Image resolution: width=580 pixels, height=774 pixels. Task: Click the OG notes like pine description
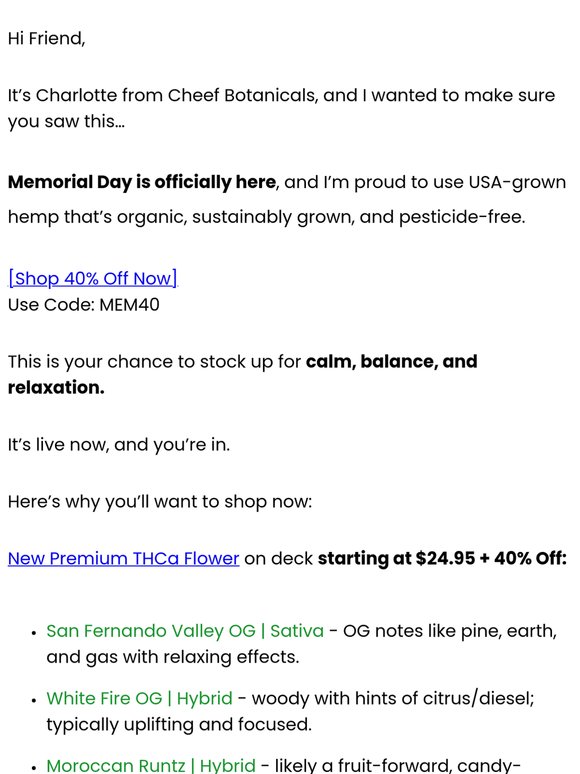coord(302,644)
